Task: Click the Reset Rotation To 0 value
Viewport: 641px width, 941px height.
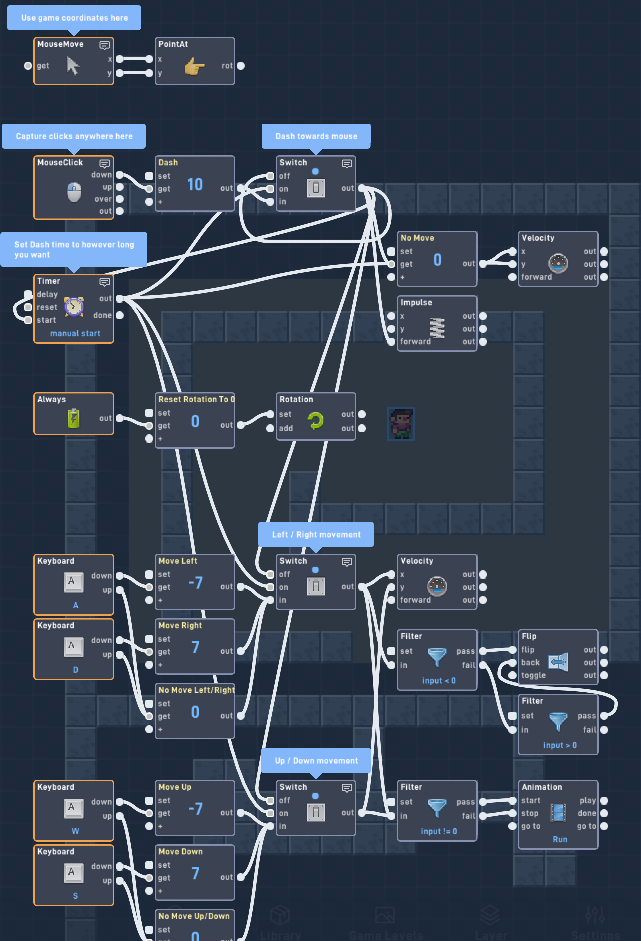Action: coord(195,421)
